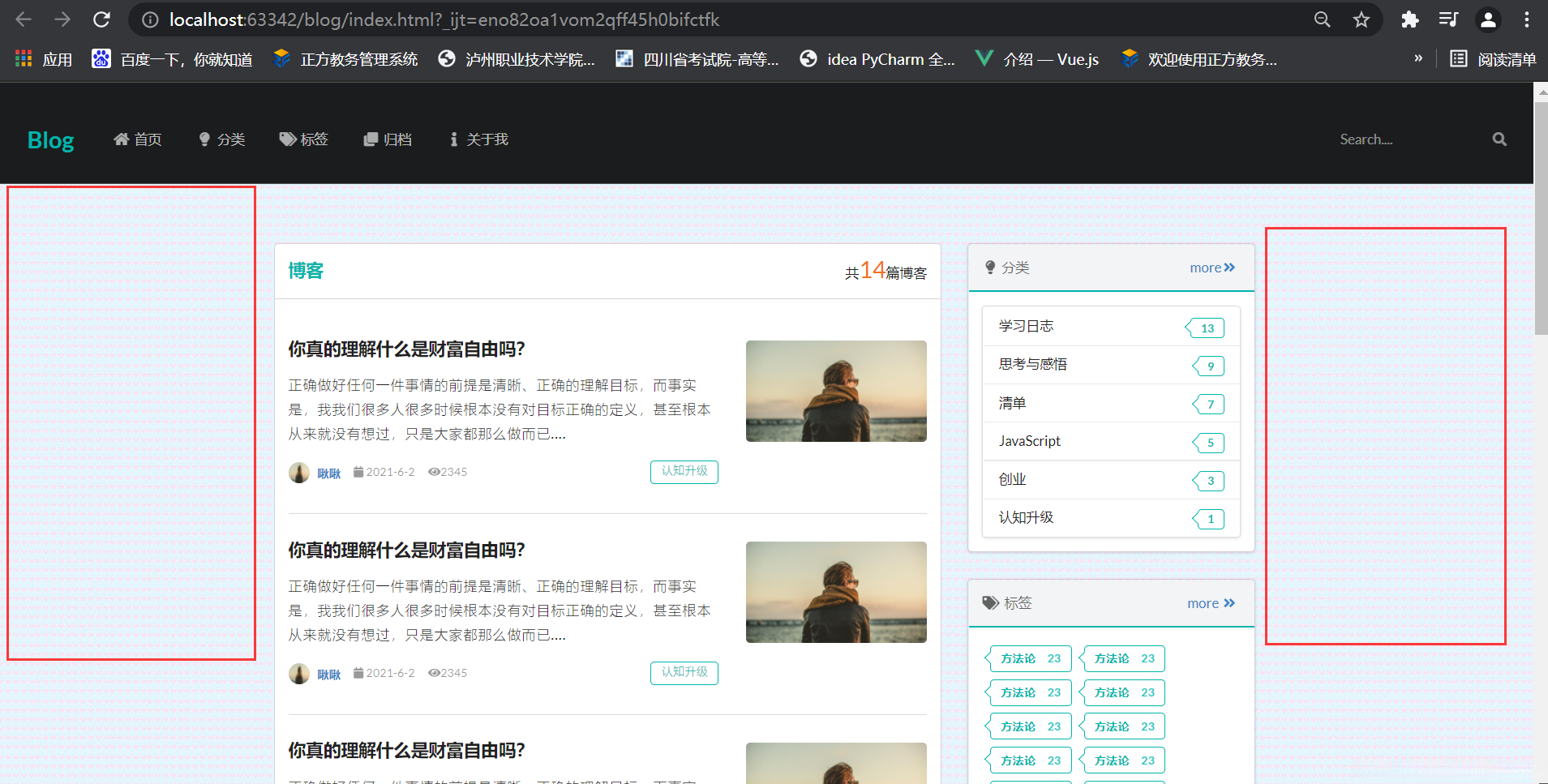Viewport: 1548px width, 784px height.
Task: Click more in the 分类 sidebar panel
Action: pyautogui.click(x=1212, y=268)
